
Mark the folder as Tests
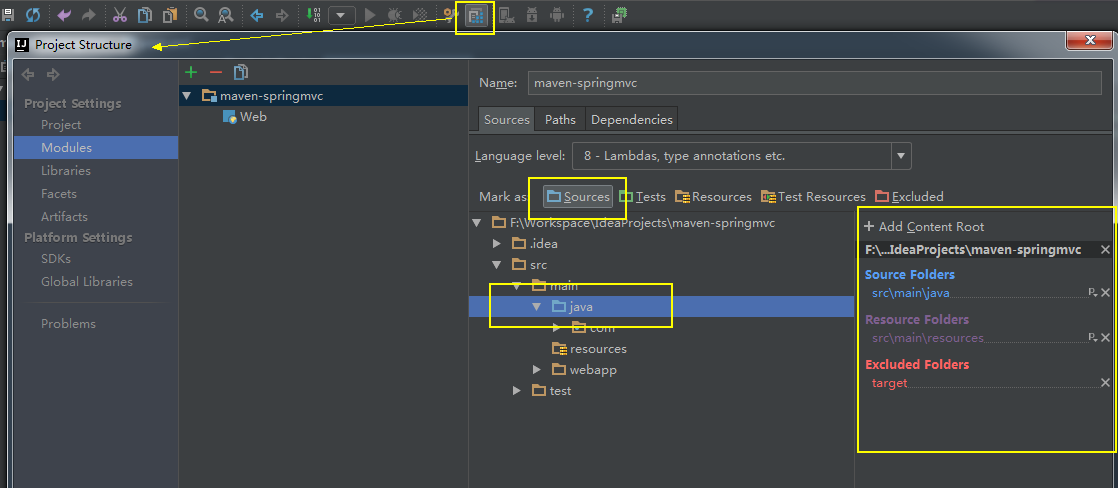[x=642, y=197]
